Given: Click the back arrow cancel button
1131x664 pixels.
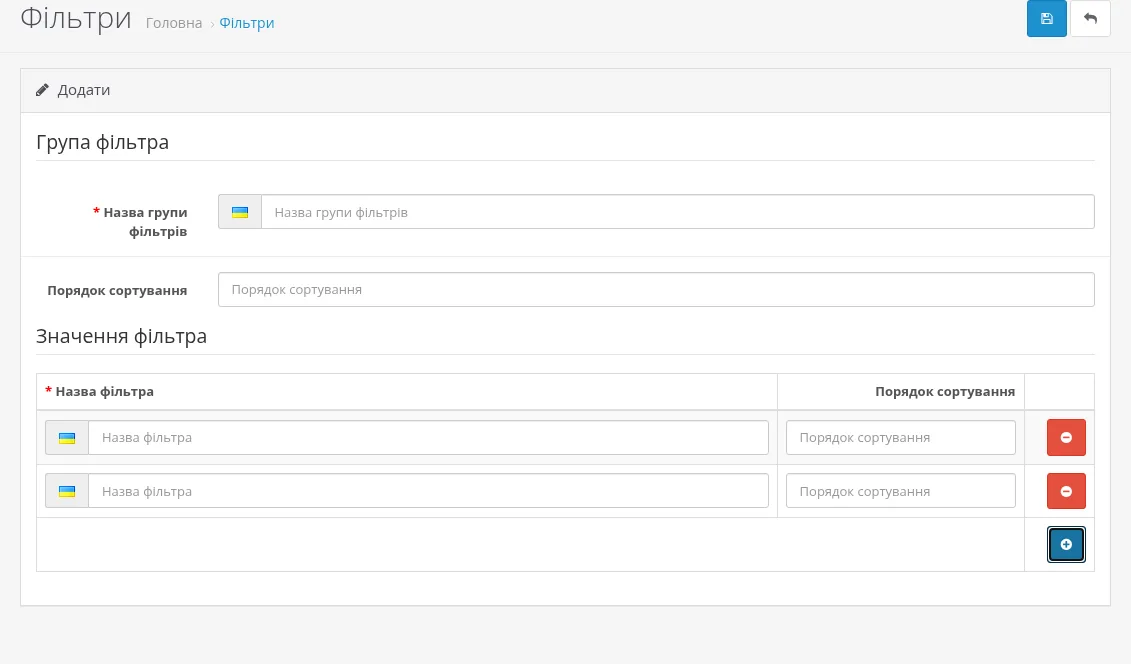Looking at the screenshot, I should (1090, 19).
